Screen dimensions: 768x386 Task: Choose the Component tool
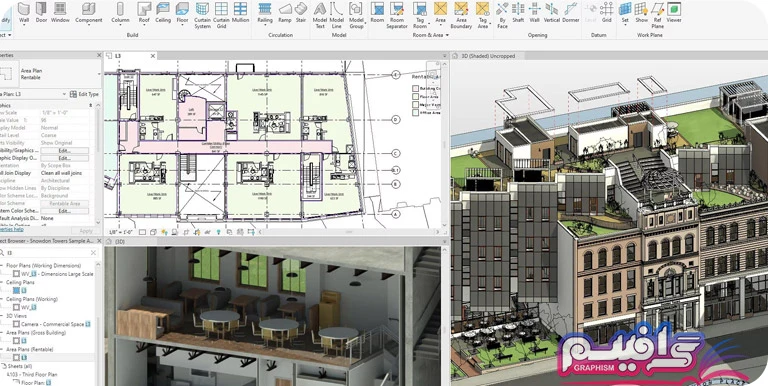point(89,13)
